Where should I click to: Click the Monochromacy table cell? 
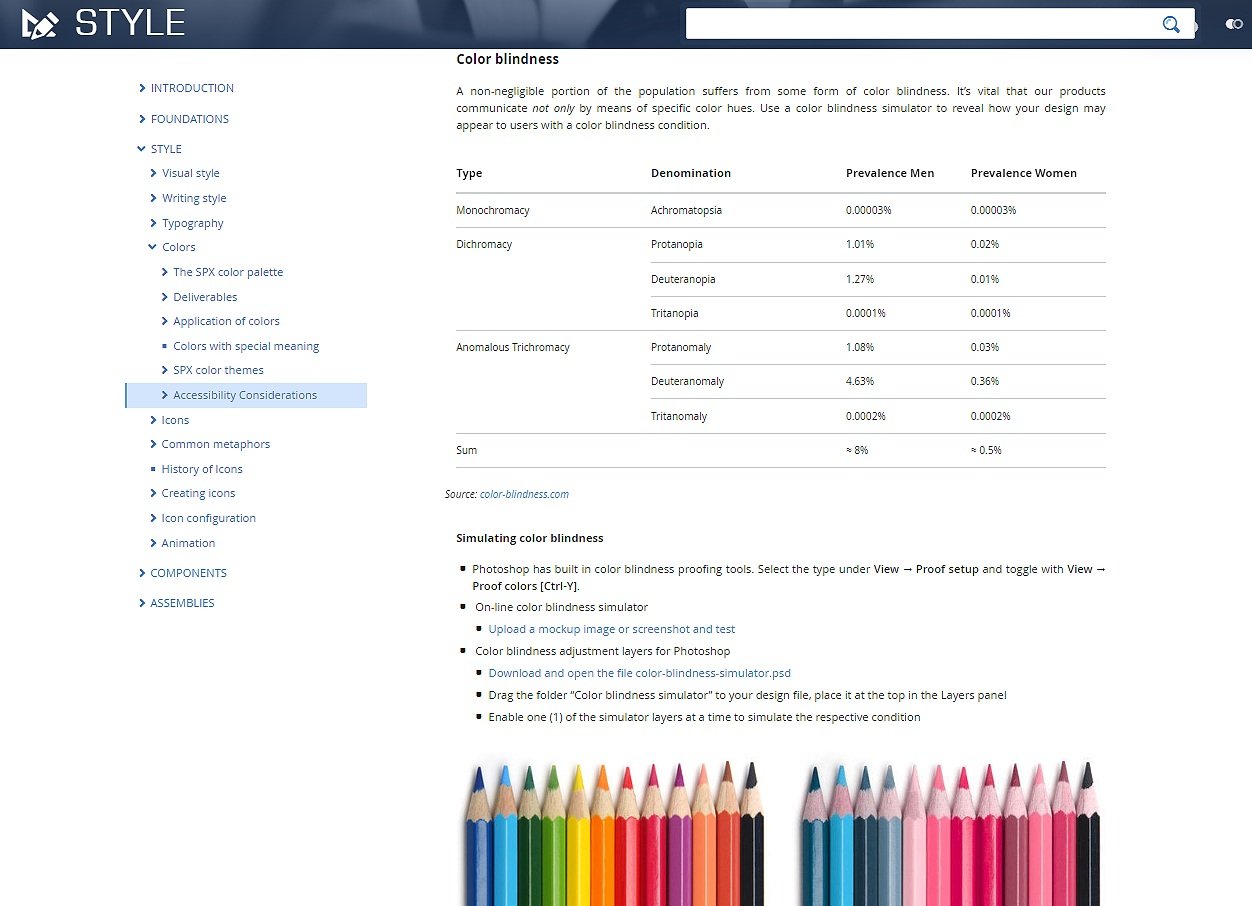pyautogui.click(x=493, y=210)
